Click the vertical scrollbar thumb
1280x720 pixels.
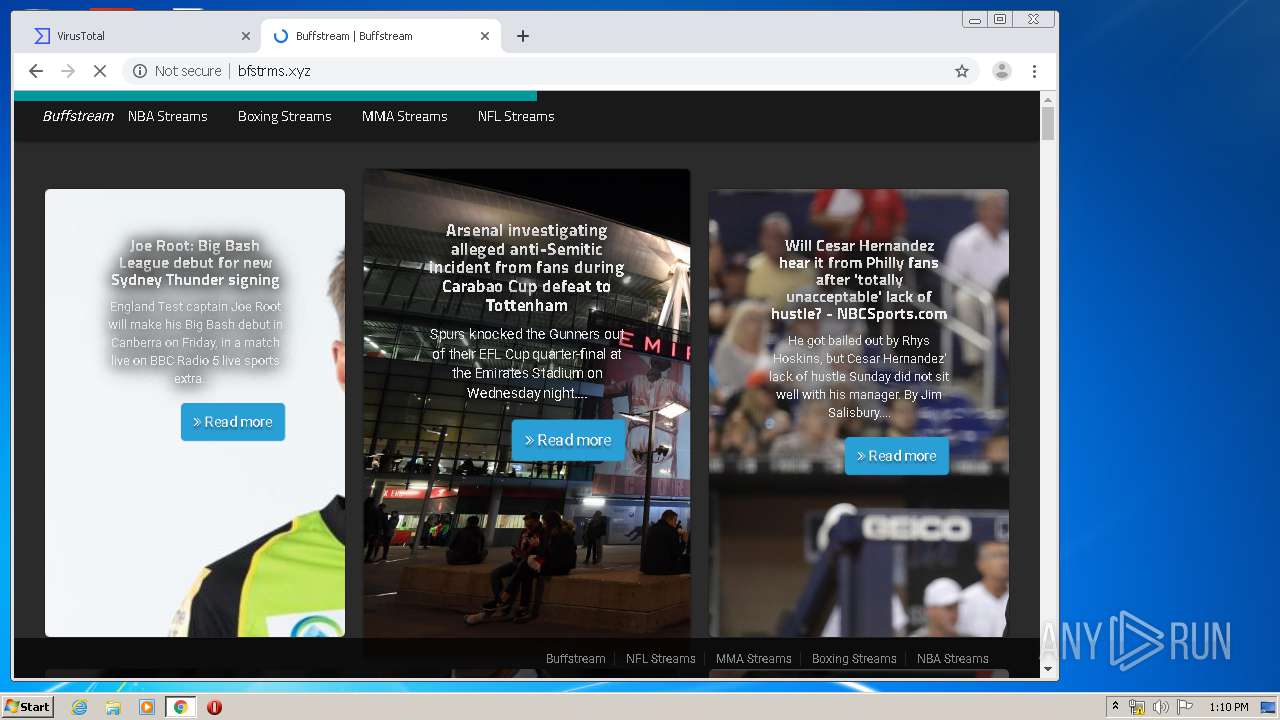tap(1048, 124)
